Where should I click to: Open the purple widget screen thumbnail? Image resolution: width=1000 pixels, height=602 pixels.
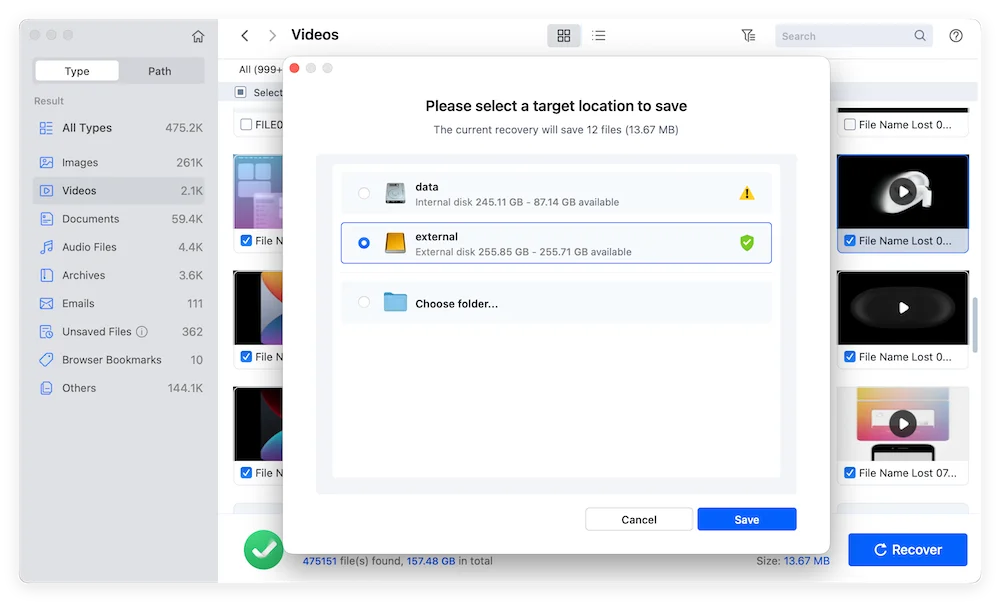coord(258,192)
